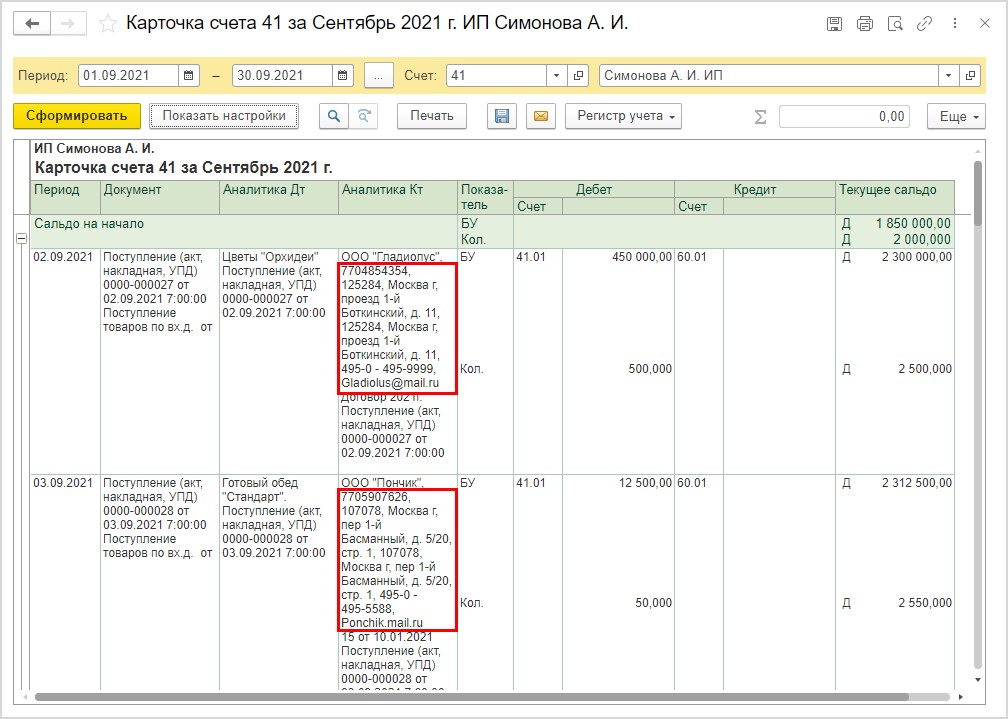Click debit amount 12 500,00
1008x719 pixels.
pyautogui.click(x=645, y=482)
